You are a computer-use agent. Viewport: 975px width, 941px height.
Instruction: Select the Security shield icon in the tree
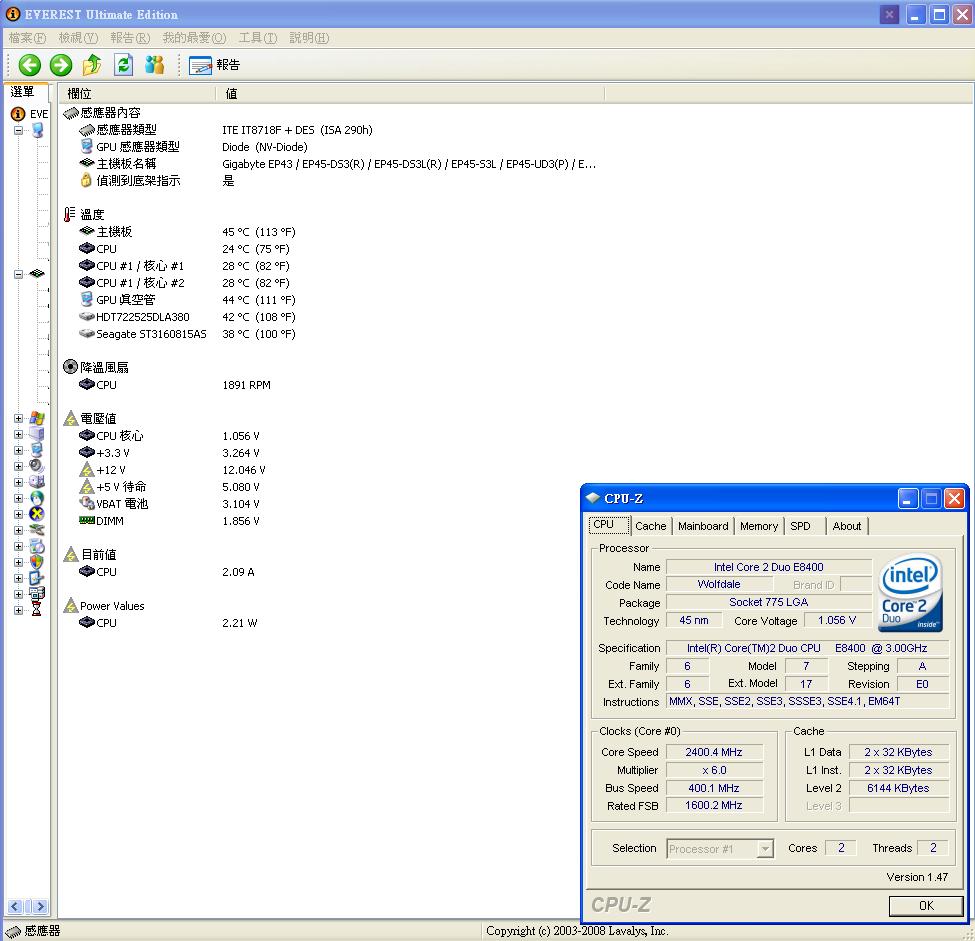(x=37, y=562)
